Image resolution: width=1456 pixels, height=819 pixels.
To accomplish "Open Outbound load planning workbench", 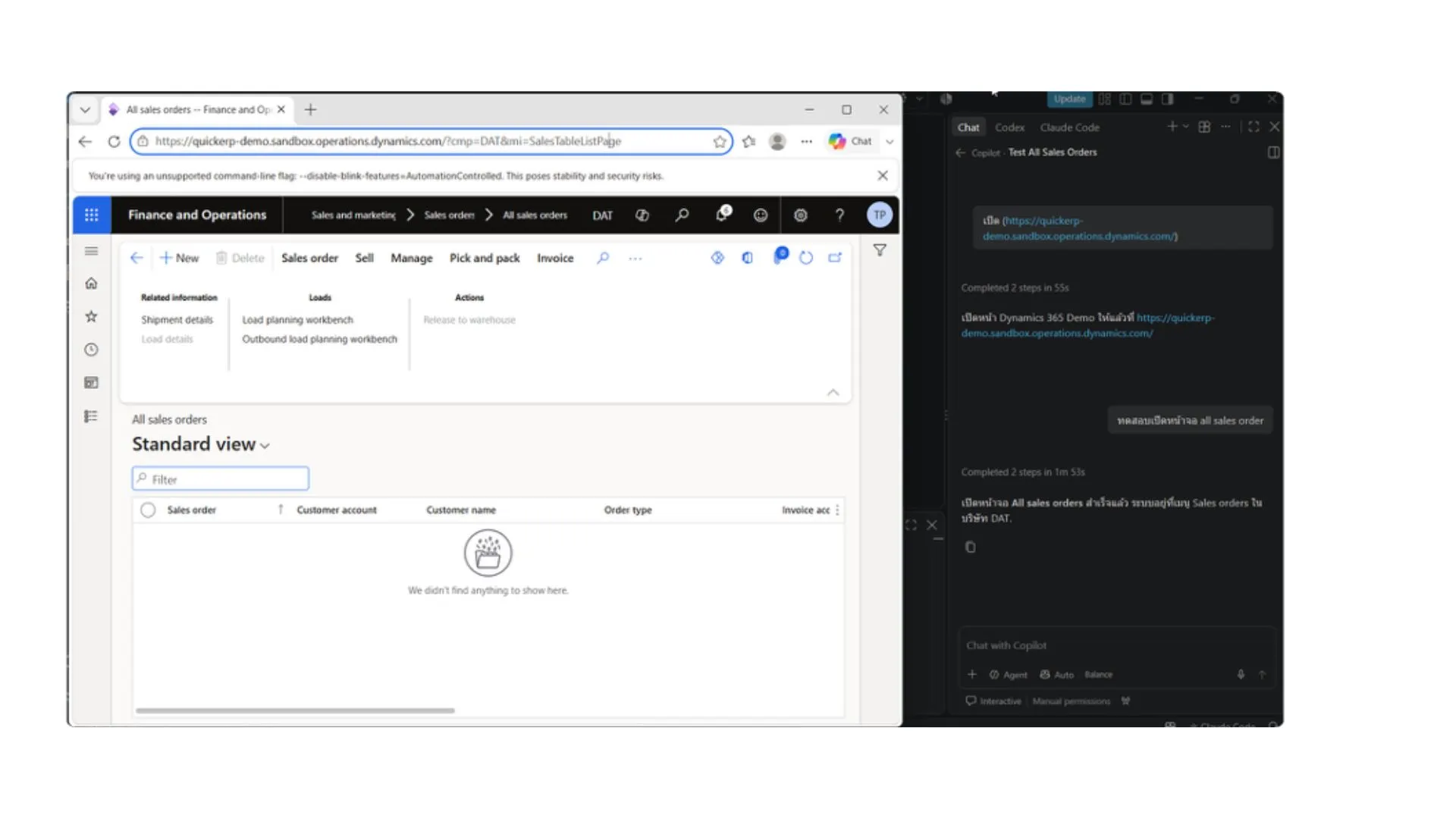I will pyautogui.click(x=319, y=339).
